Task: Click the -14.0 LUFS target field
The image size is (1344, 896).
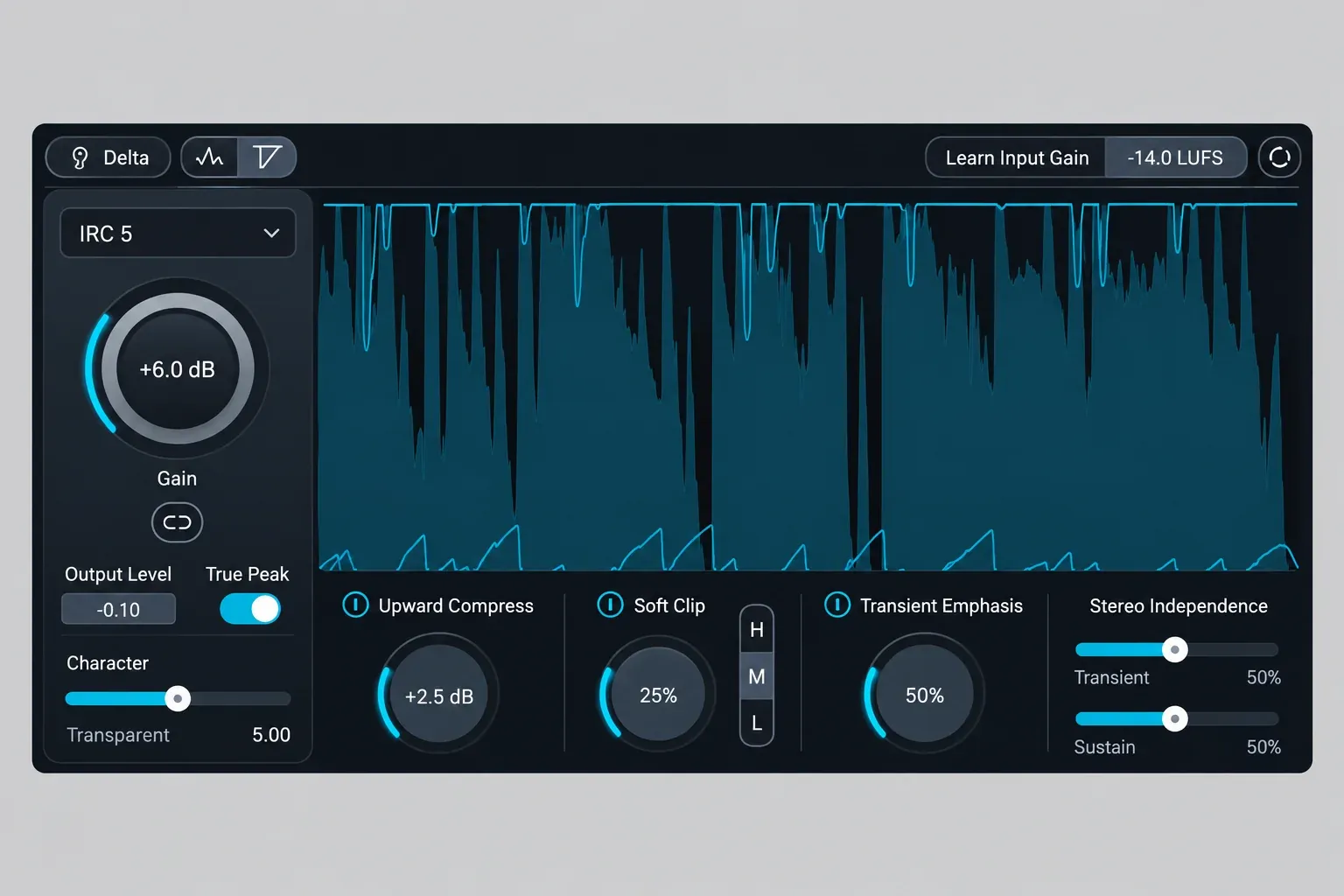Action: [1175, 157]
